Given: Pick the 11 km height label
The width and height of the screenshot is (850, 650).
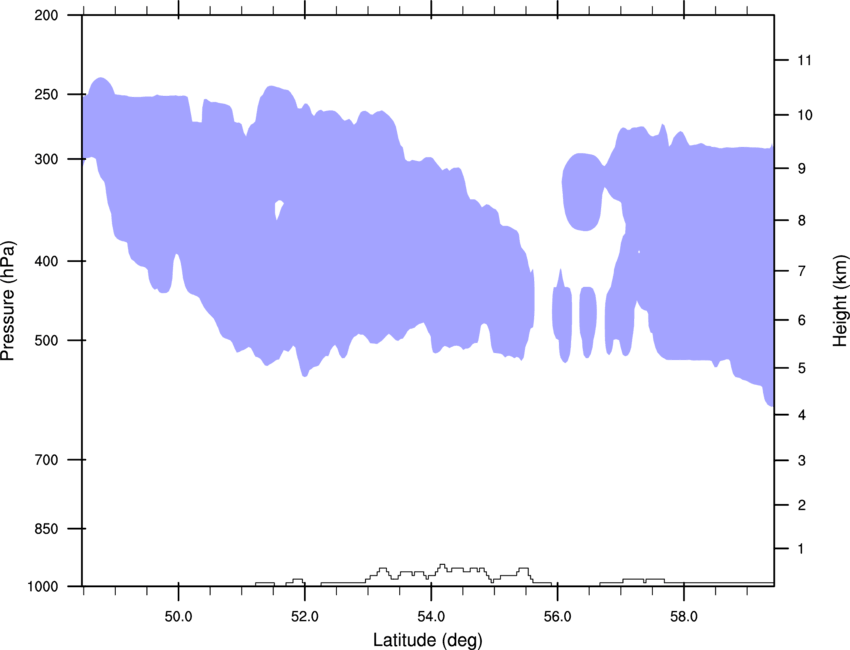Looking at the screenshot, I should 804,60.
